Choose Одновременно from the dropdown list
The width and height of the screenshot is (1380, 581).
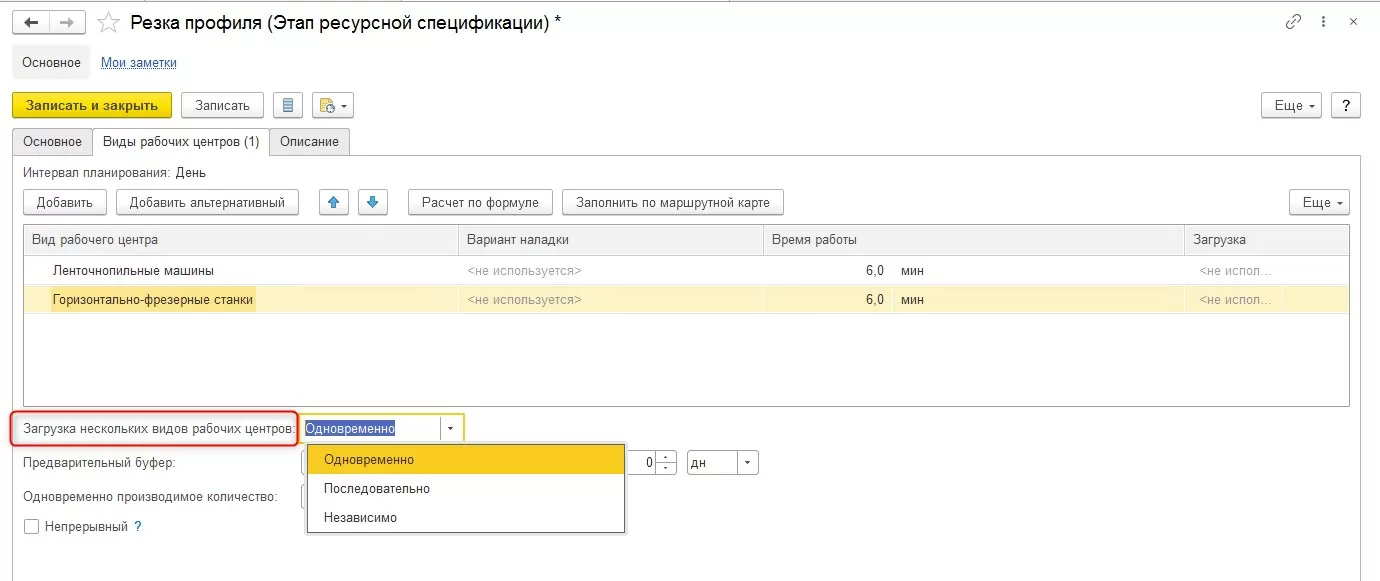[465, 459]
